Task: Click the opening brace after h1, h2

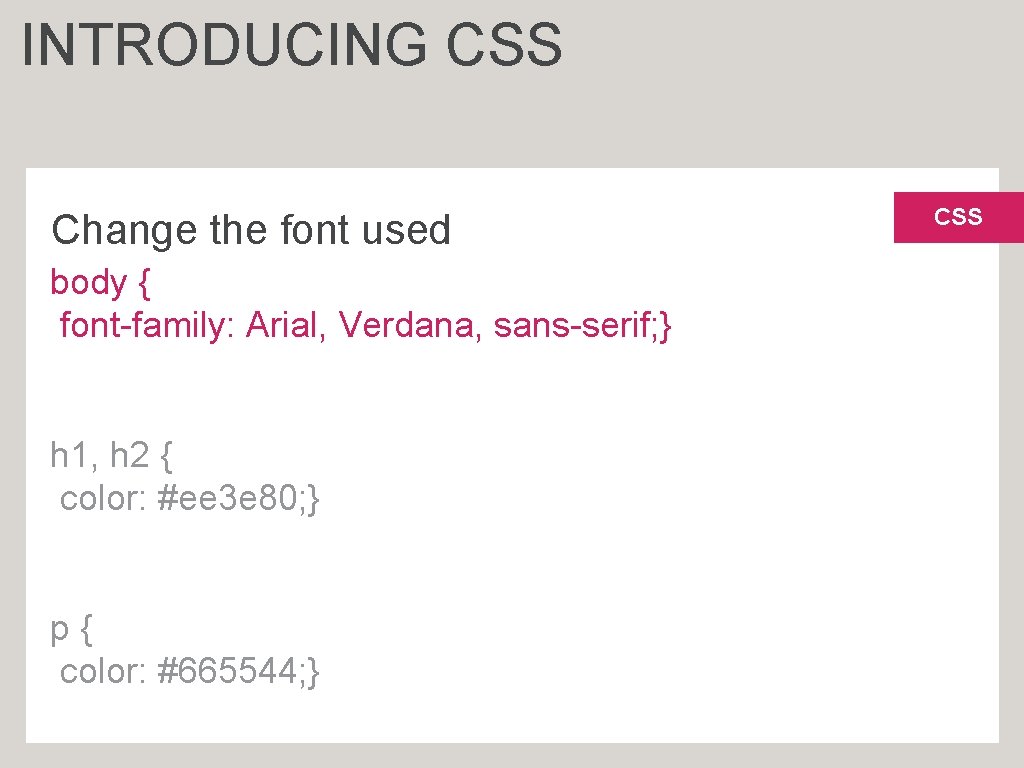Action: click(x=166, y=457)
